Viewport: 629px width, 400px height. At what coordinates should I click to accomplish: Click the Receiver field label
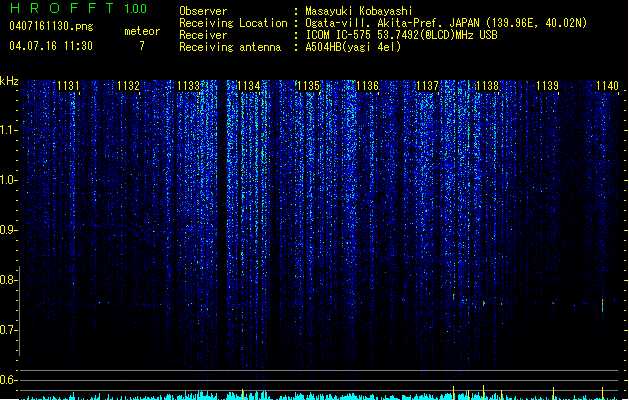(x=203, y=35)
